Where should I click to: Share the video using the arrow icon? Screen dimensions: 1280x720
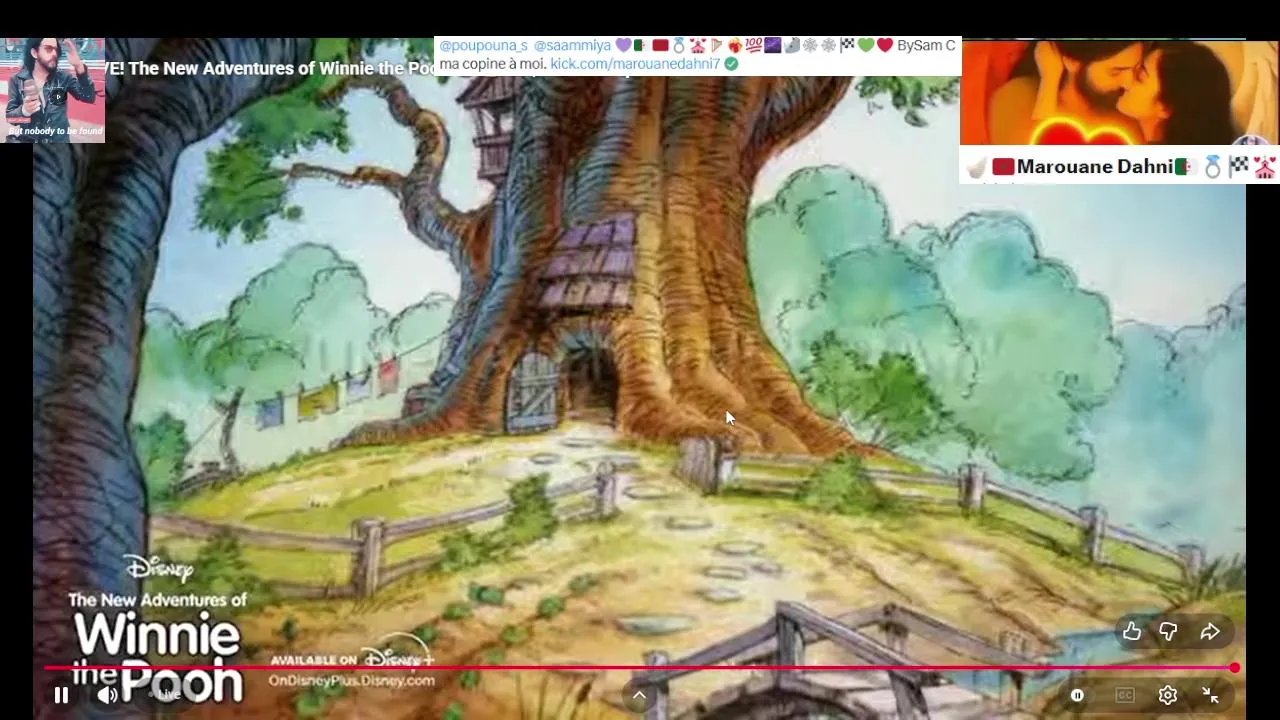(x=1210, y=631)
